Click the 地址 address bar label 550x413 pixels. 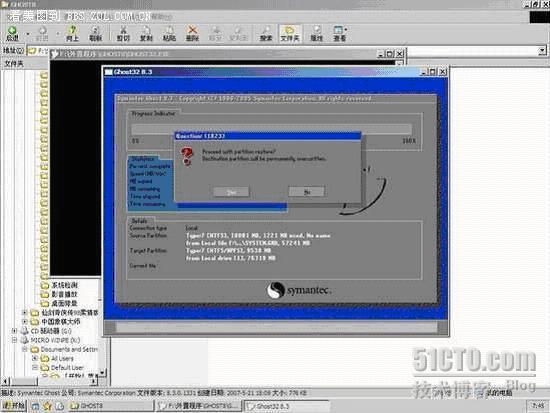pos(13,51)
